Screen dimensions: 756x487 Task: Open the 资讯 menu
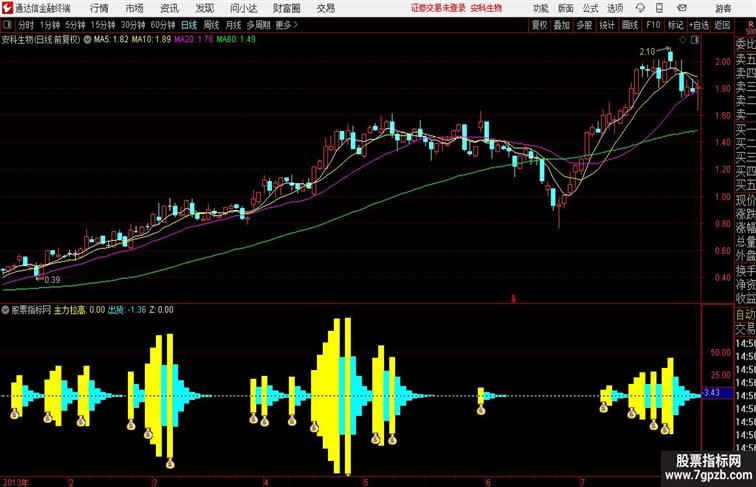(169, 8)
